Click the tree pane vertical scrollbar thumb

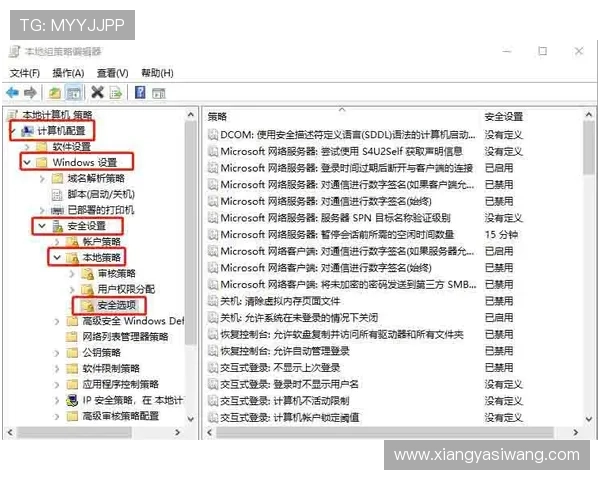(190, 233)
